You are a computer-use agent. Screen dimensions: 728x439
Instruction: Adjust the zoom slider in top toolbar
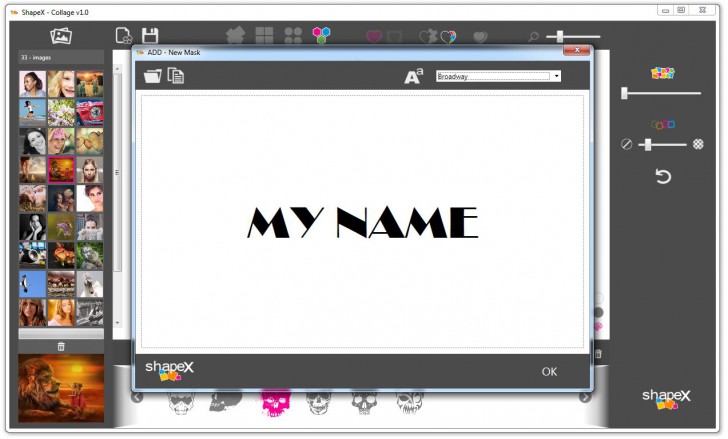tap(573, 36)
